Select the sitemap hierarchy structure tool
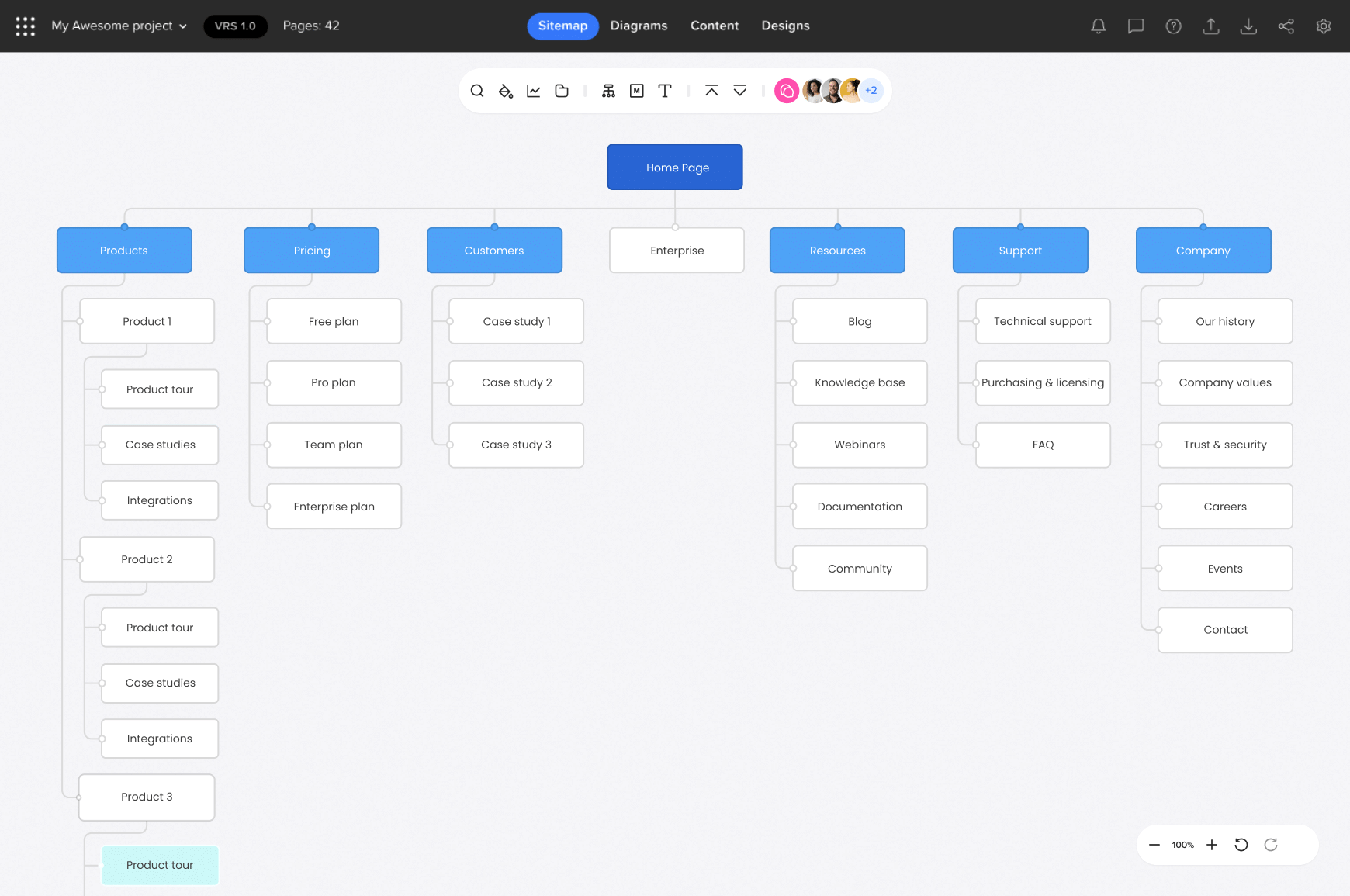 (608, 91)
